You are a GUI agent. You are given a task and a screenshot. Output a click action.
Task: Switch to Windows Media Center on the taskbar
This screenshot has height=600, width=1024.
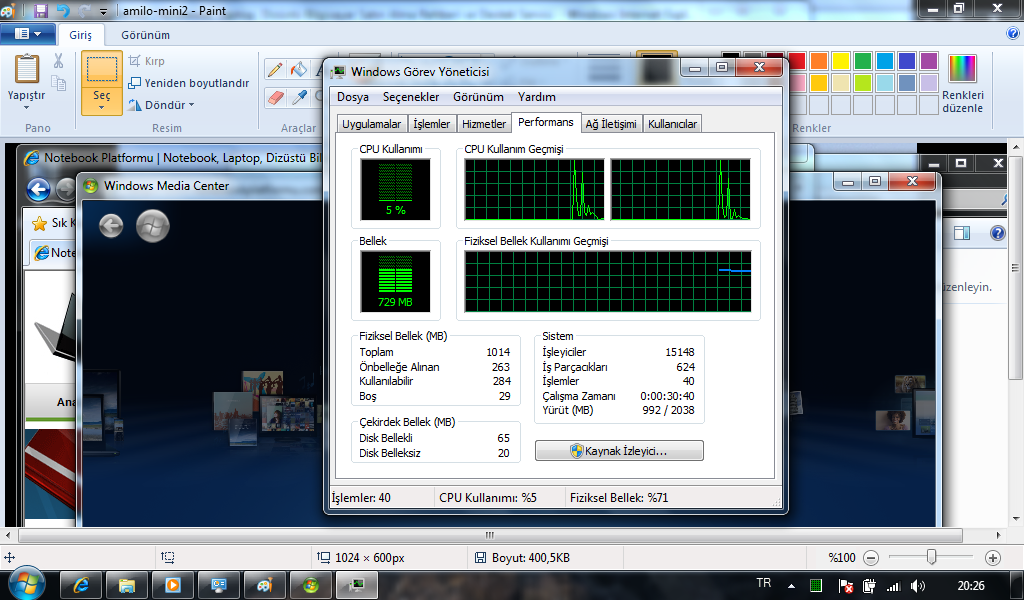310,586
